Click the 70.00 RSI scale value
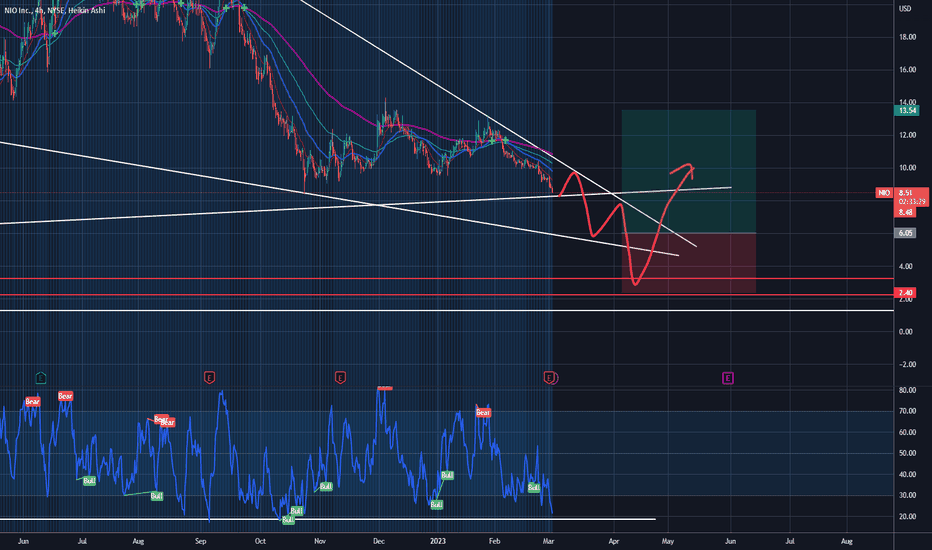The height and width of the screenshot is (550, 932). coord(907,411)
